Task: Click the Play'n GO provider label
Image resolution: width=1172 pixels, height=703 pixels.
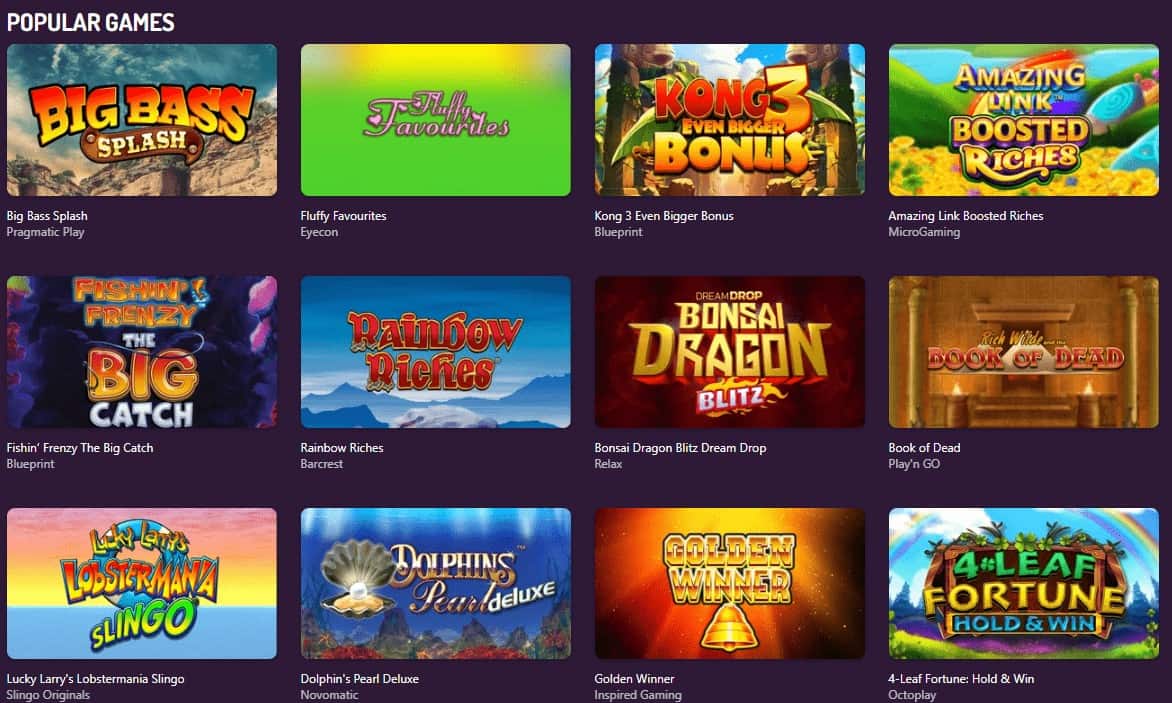Action: click(914, 464)
